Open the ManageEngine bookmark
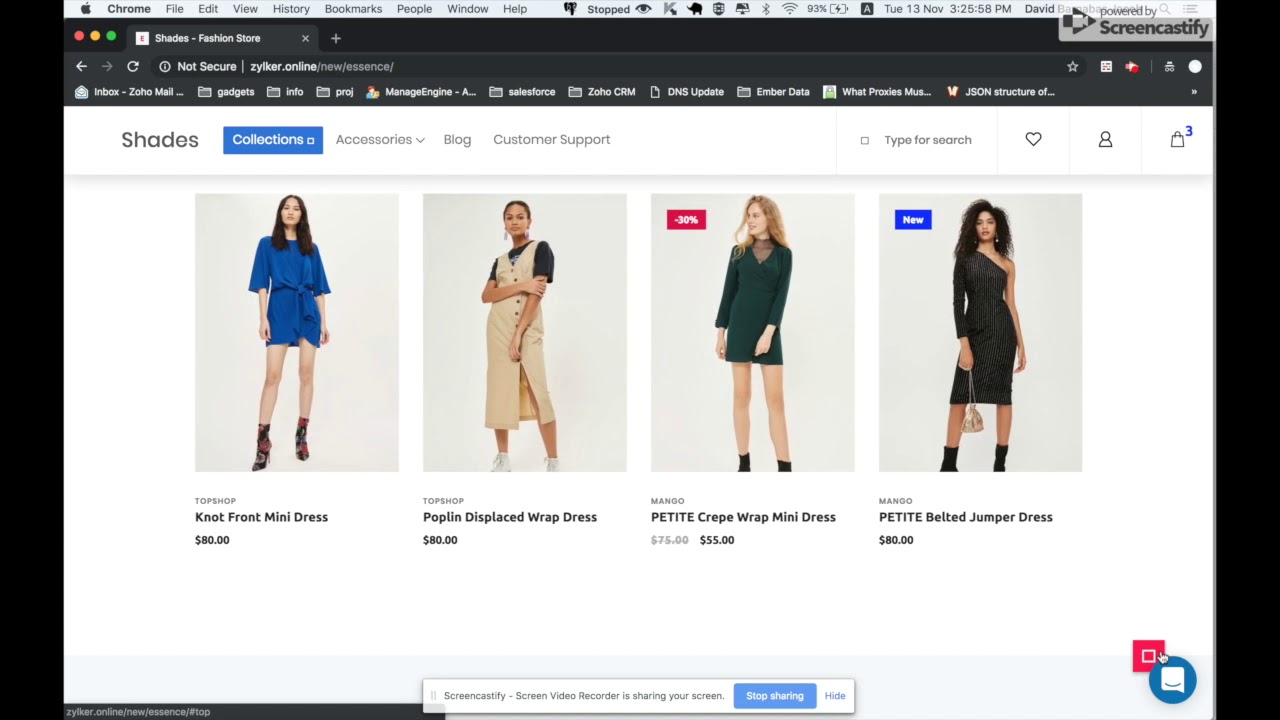Image resolution: width=1280 pixels, height=720 pixels. [x=421, y=92]
